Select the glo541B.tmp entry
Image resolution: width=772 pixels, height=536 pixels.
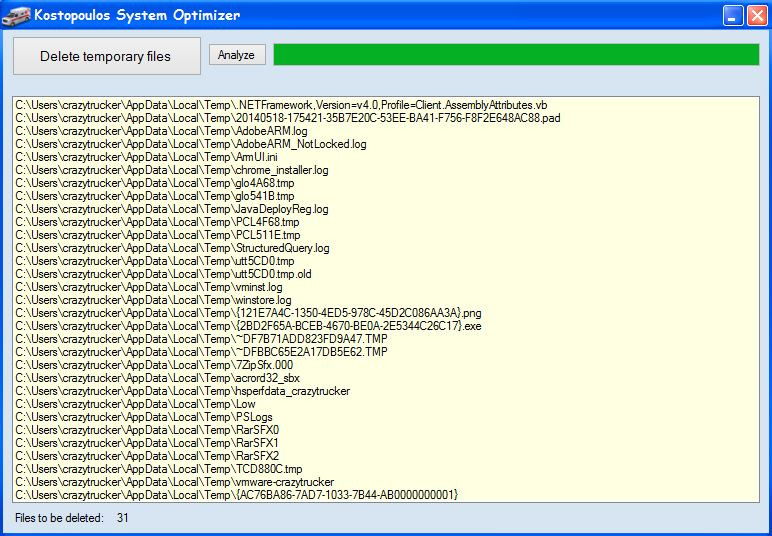[155, 196]
